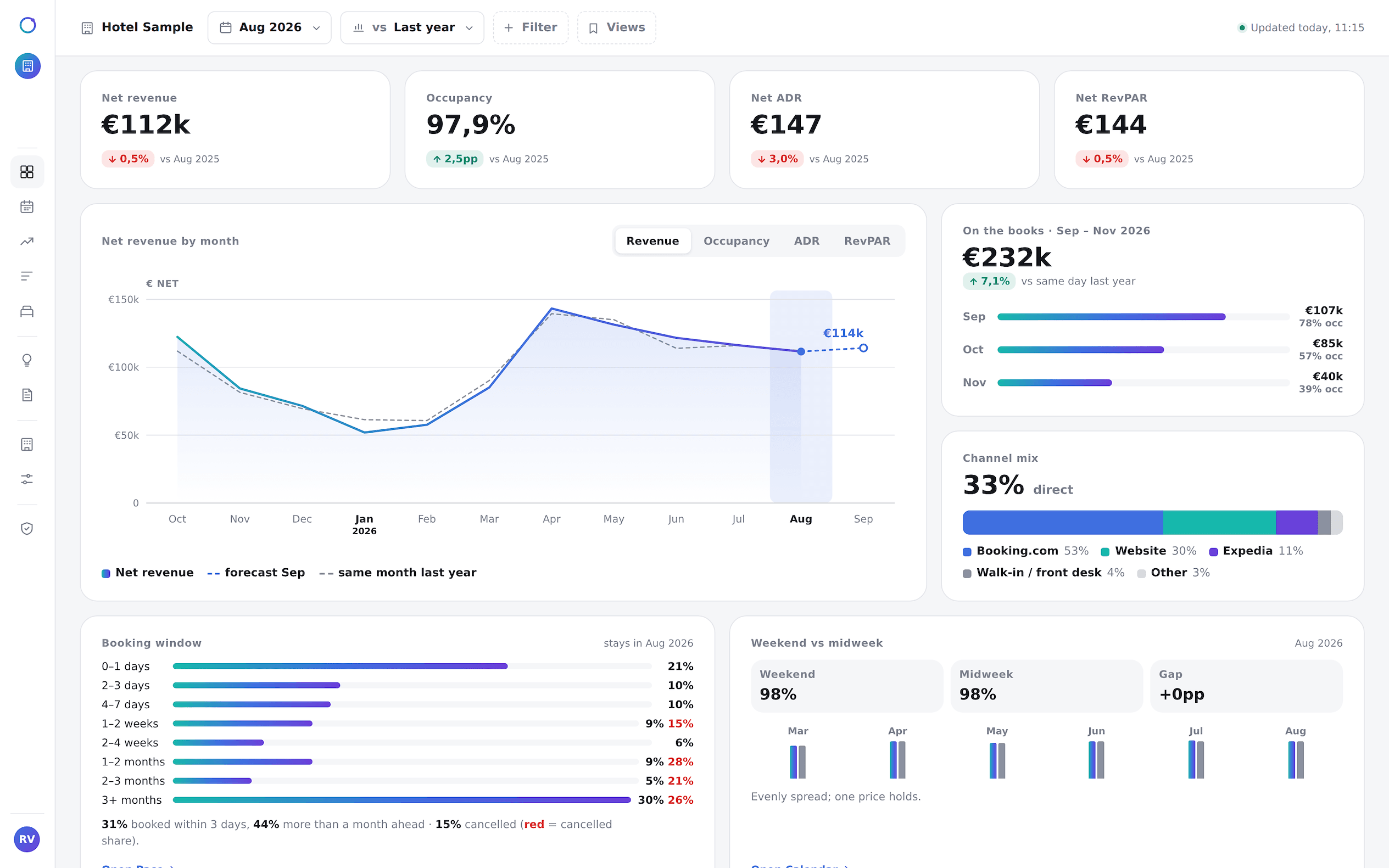Open the saved Views button
Screen dimensions: 1389x868
[616, 27]
